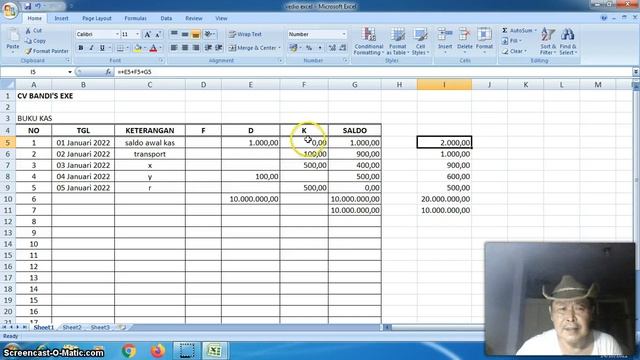Expand the AutoSum dropdown arrow
The image size is (640, 360).
(x=536, y=31)
